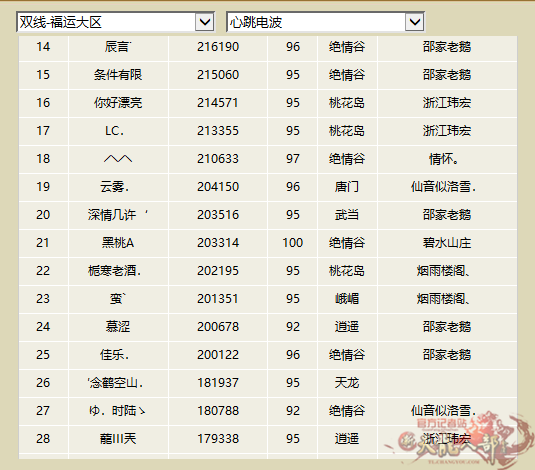Image resolution: width=535 pixels, height=470 pixels.
Task: Click score value 179338
Action: click(218, 439)
